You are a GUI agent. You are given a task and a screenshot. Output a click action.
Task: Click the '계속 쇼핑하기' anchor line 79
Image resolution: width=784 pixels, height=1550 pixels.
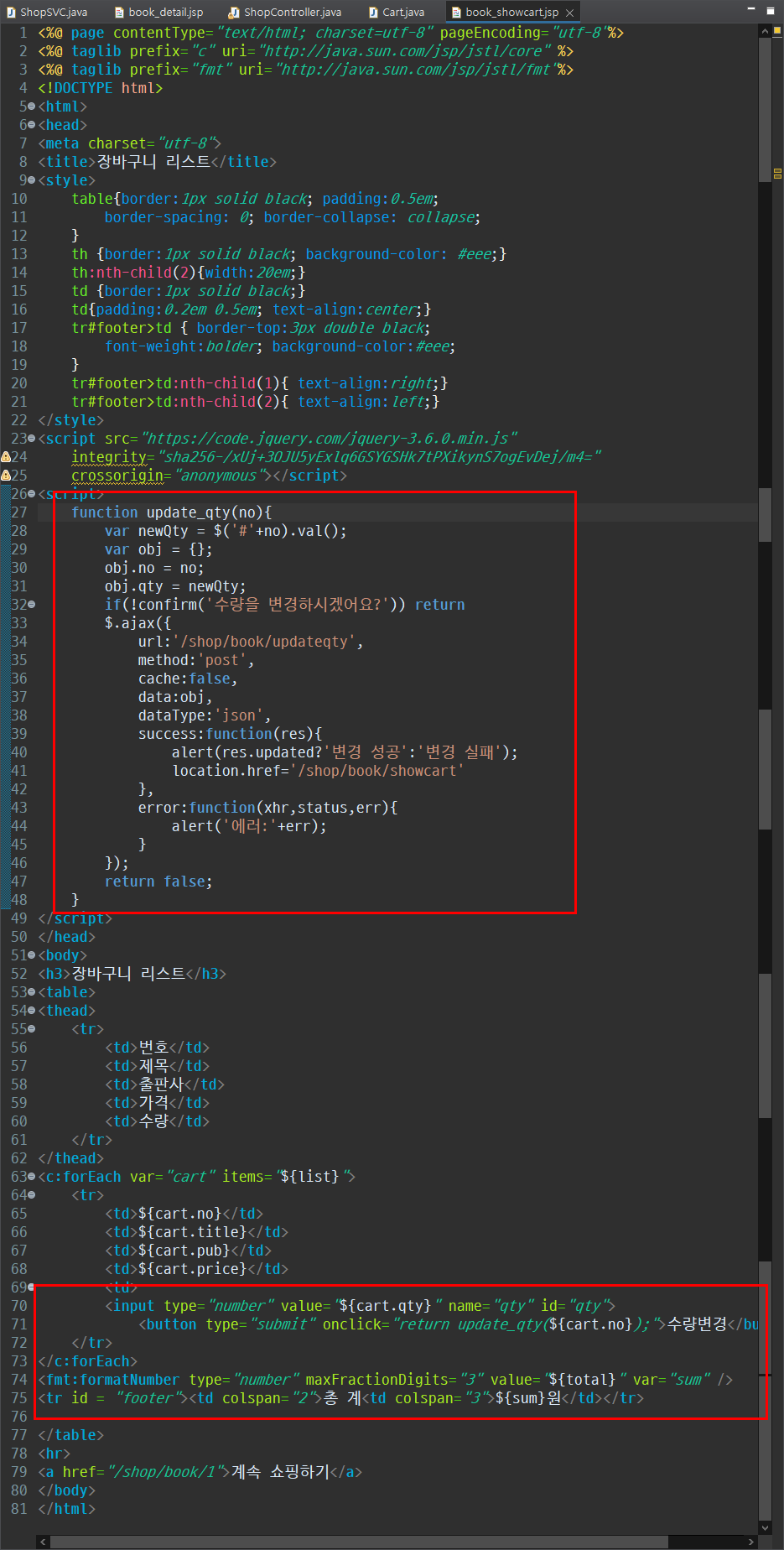pyautogui.click(x=200, y=1471)
